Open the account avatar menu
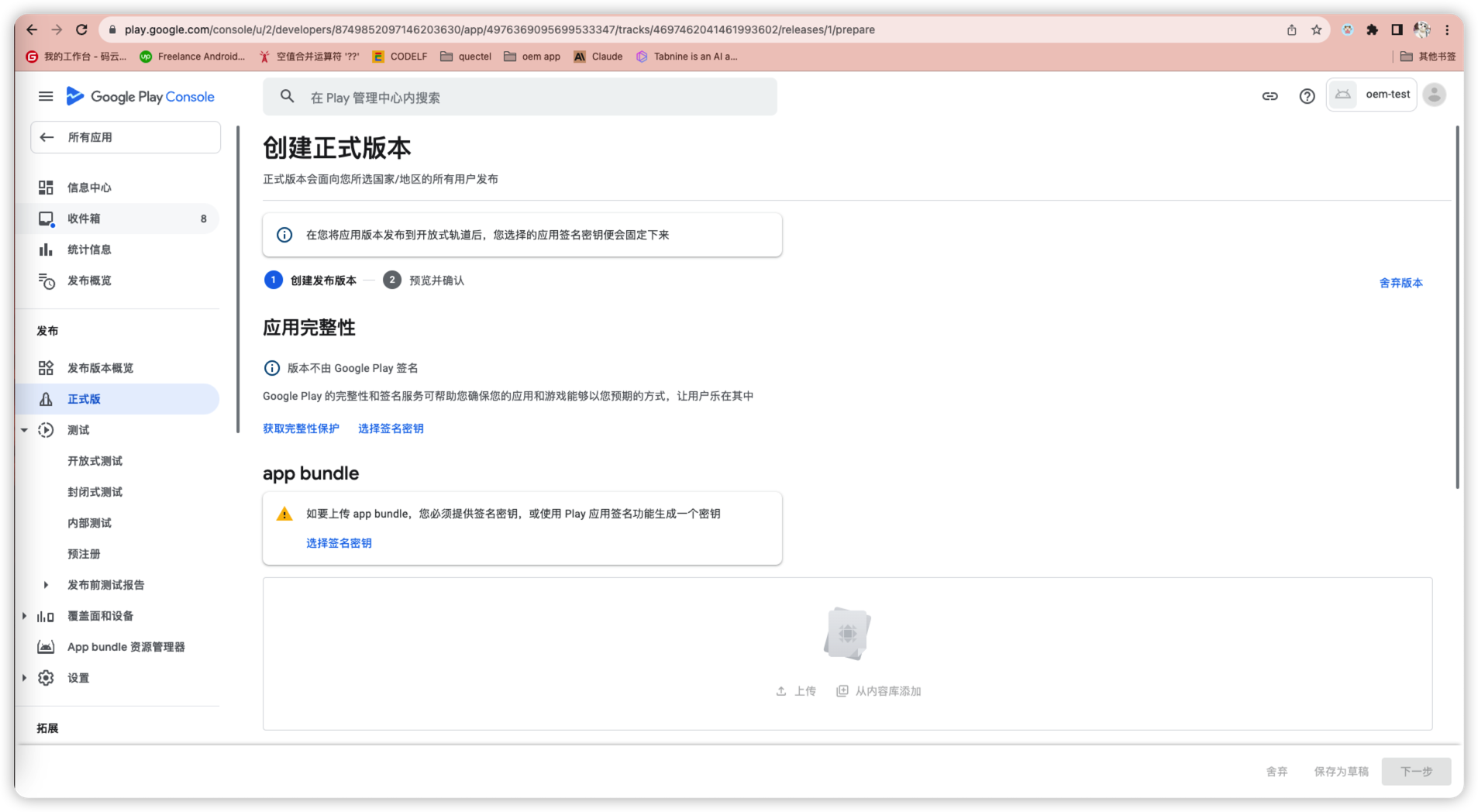This screenshot has width=1478, height=812. [1435, 95]
